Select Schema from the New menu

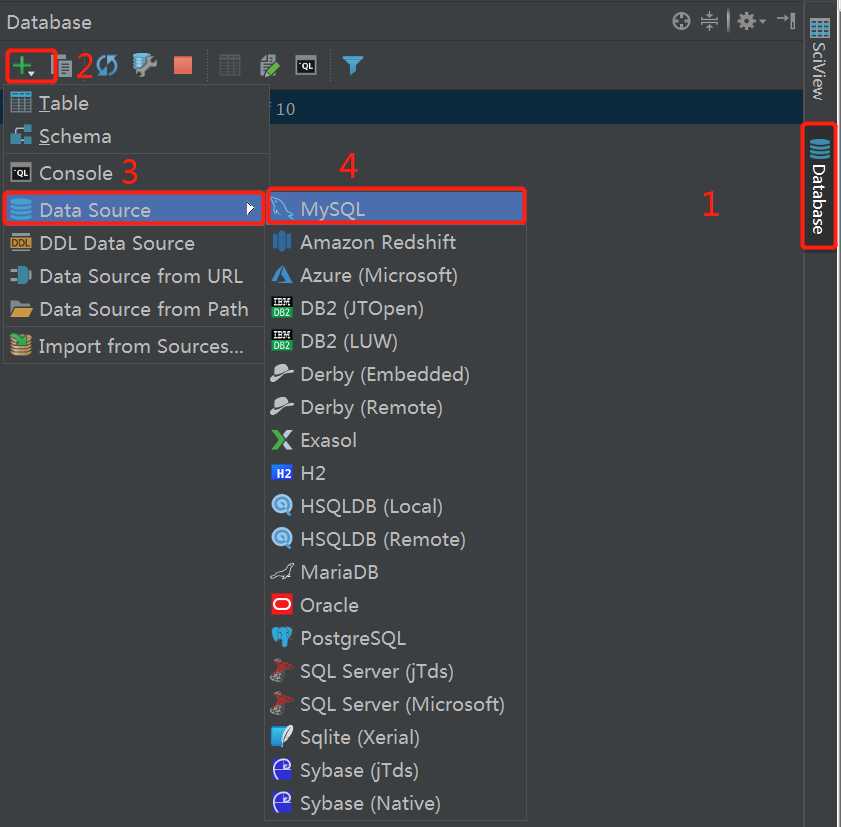pos(135,136)
